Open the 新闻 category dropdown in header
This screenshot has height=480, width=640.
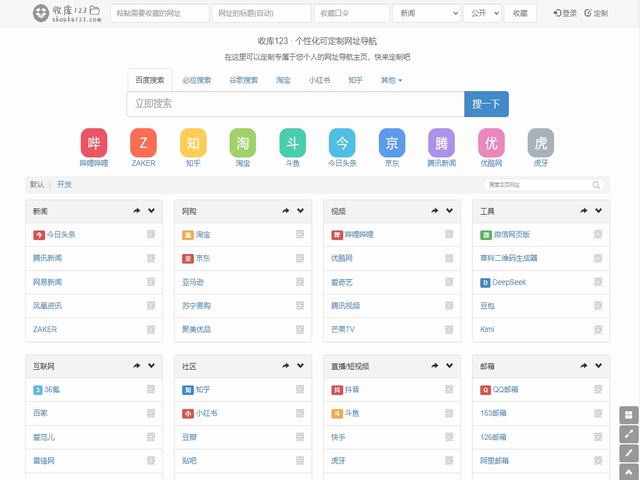(x=426, y=13)
